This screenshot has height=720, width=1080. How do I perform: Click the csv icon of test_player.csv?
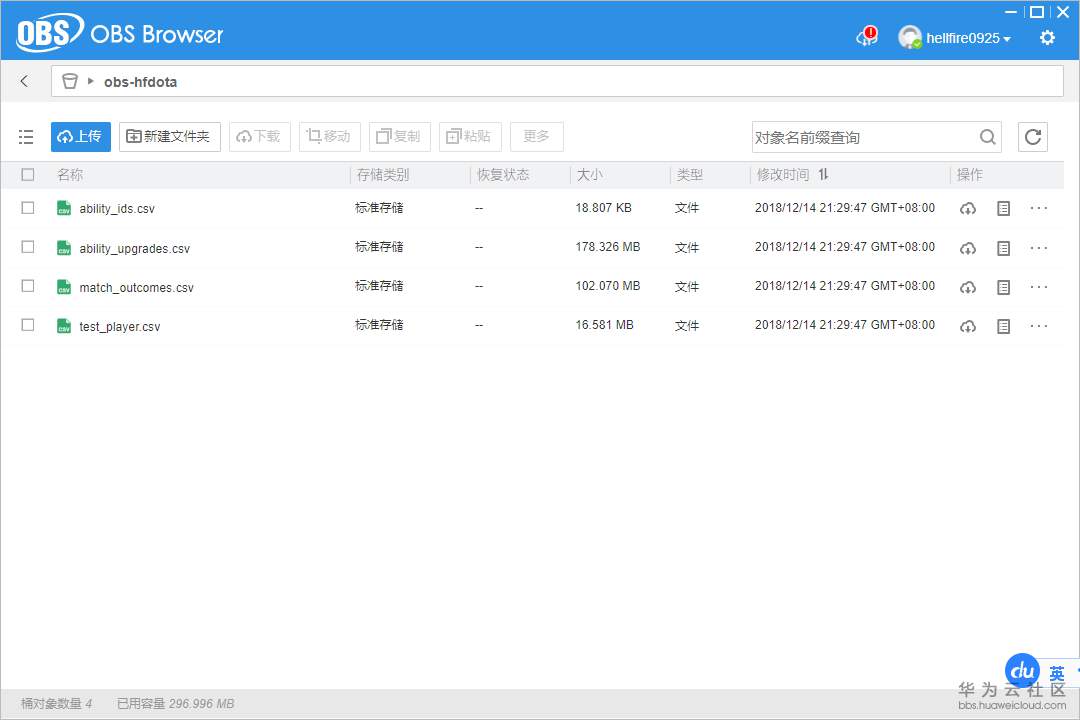pyautogui.click(x=64, y=326)
